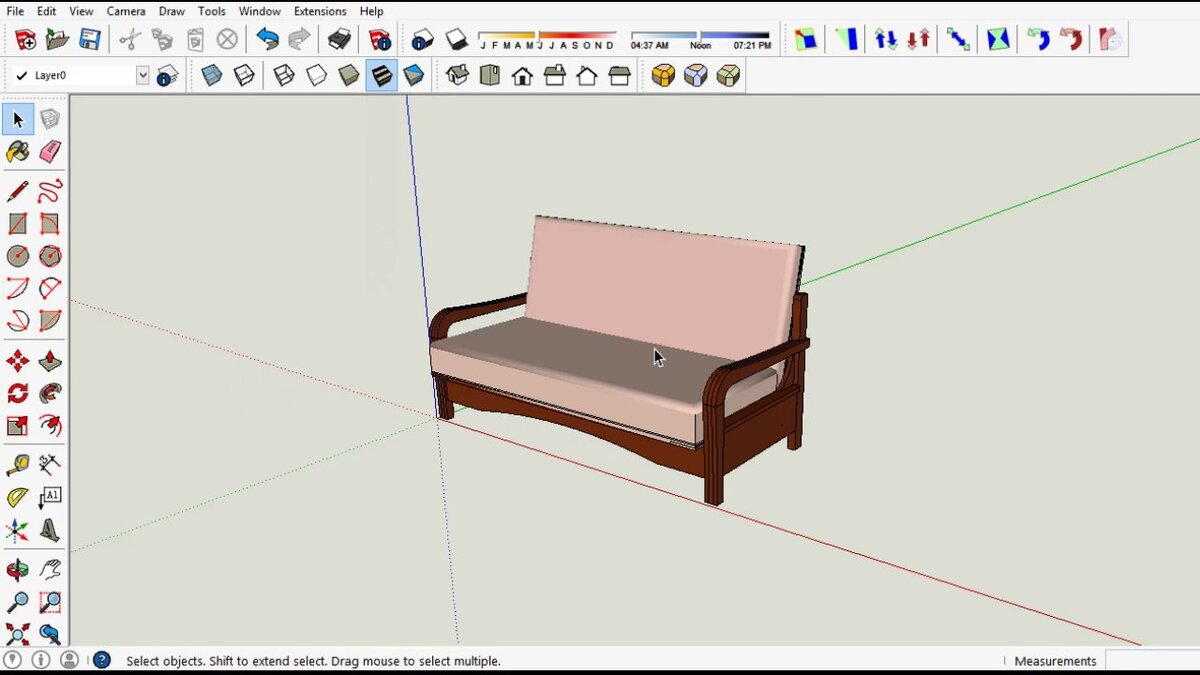Viewport: 1200px width, 675px height.
Task: Choose the Arc tool
Action: (x=17, y=289)
